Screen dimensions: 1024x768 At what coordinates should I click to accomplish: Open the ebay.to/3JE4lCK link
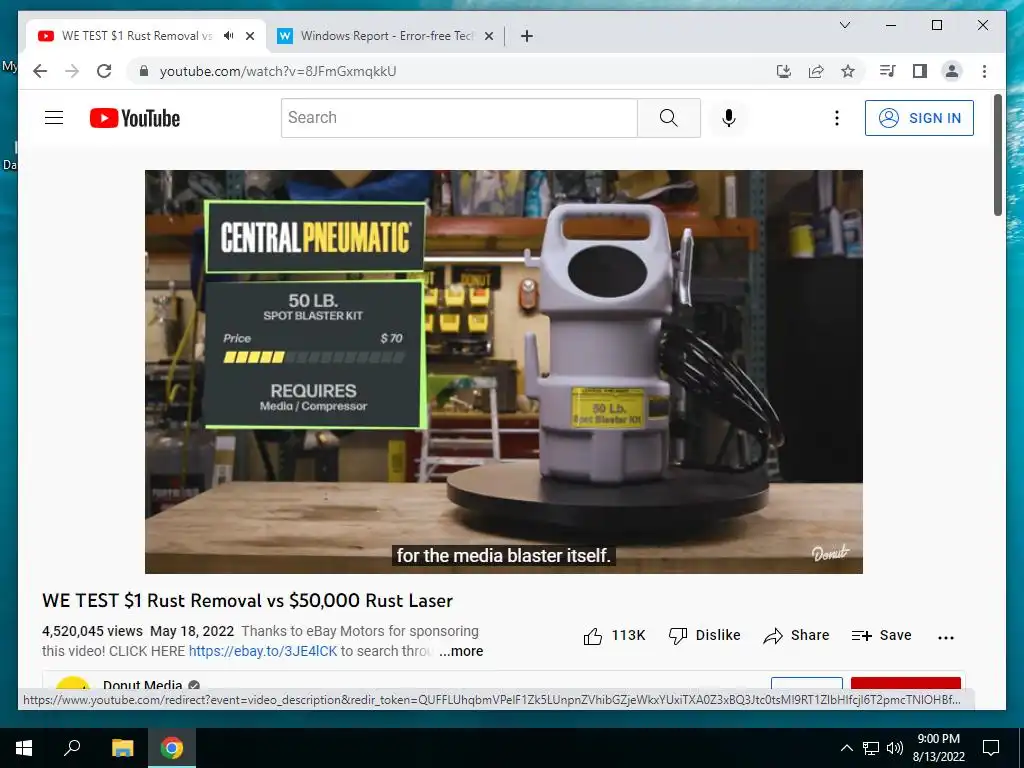[263, 651]
